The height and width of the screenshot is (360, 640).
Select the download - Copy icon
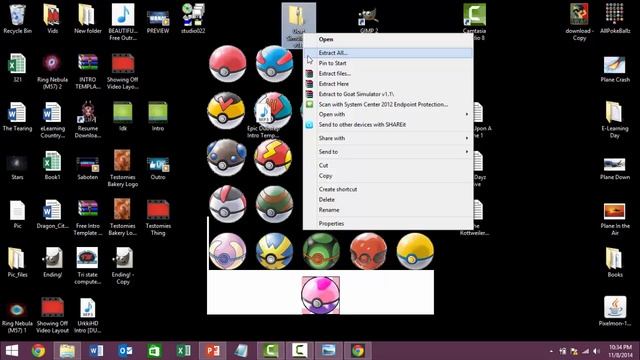pyautogui.click(x=579, y=22)
